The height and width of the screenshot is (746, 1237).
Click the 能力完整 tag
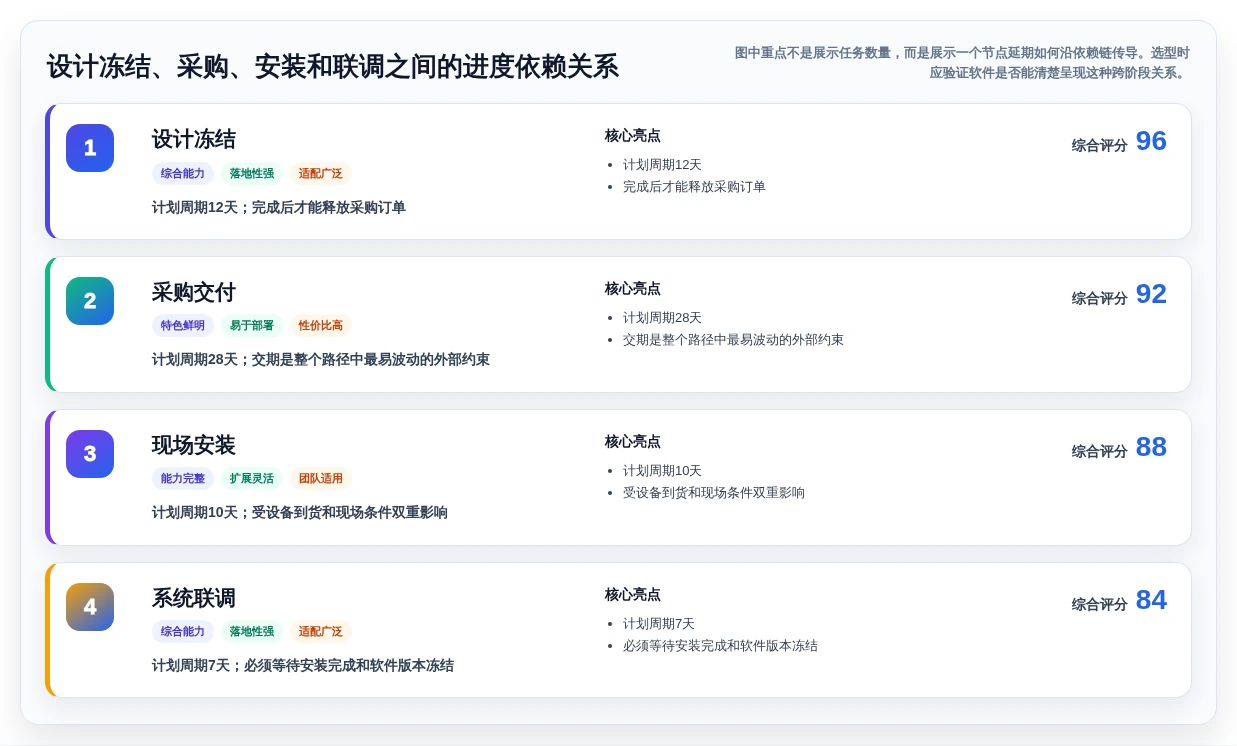[183, 479]
